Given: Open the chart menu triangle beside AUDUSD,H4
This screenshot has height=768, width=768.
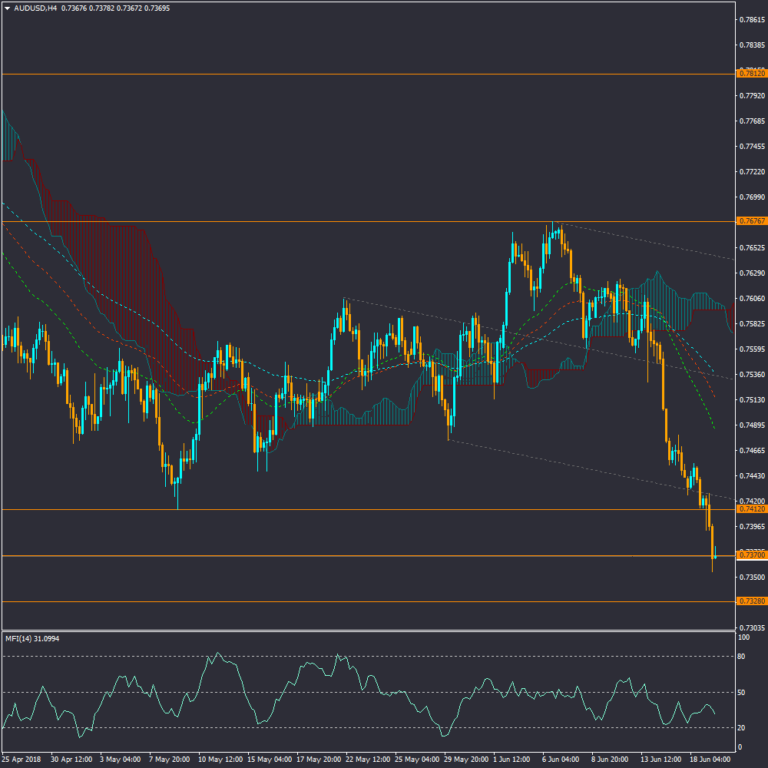Looking at the screenshot, I should tap(7, 8).
